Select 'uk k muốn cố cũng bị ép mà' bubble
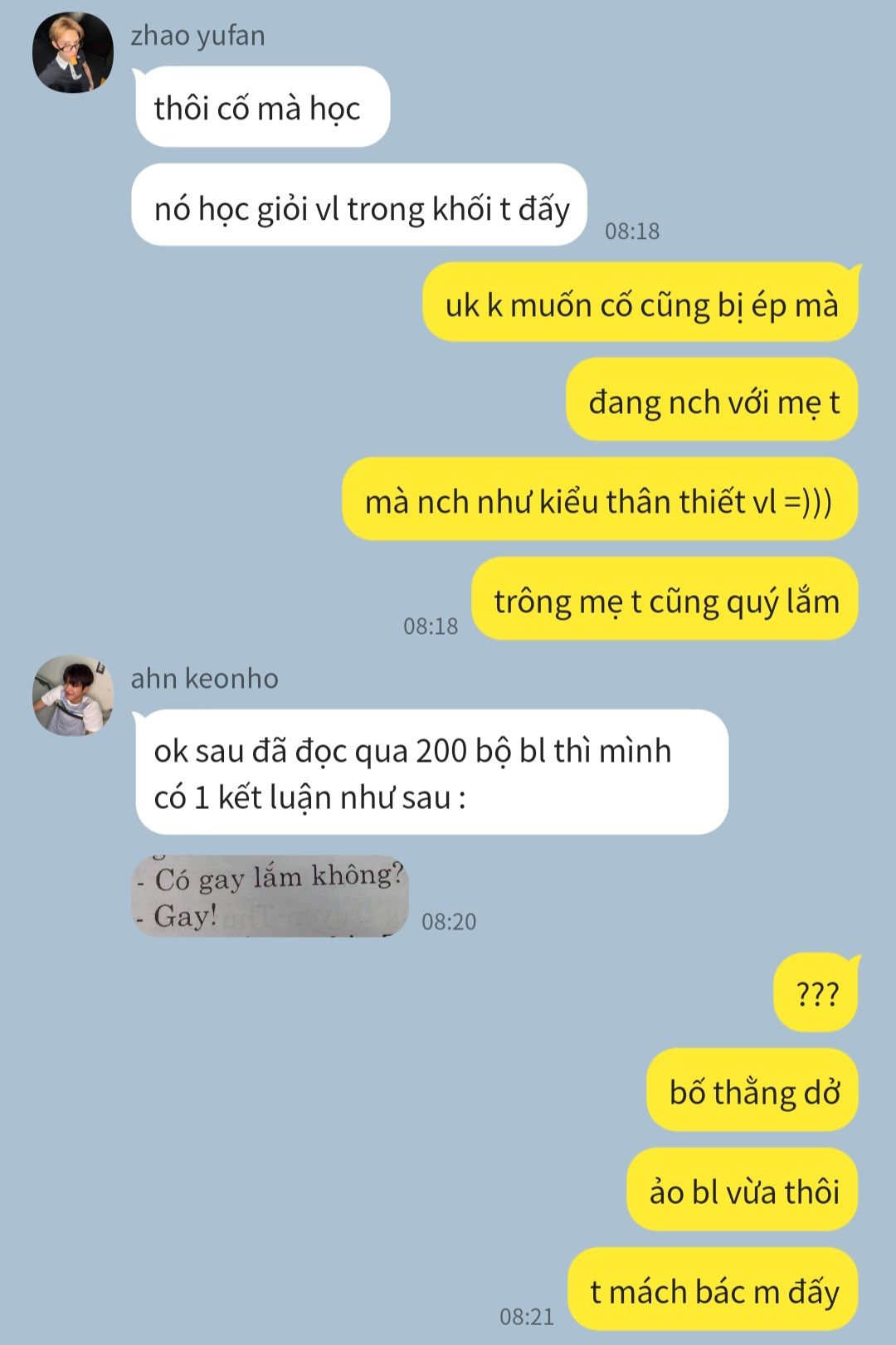Image resolution: width=896 pixels, height=1345 pixels. [641, 302]
